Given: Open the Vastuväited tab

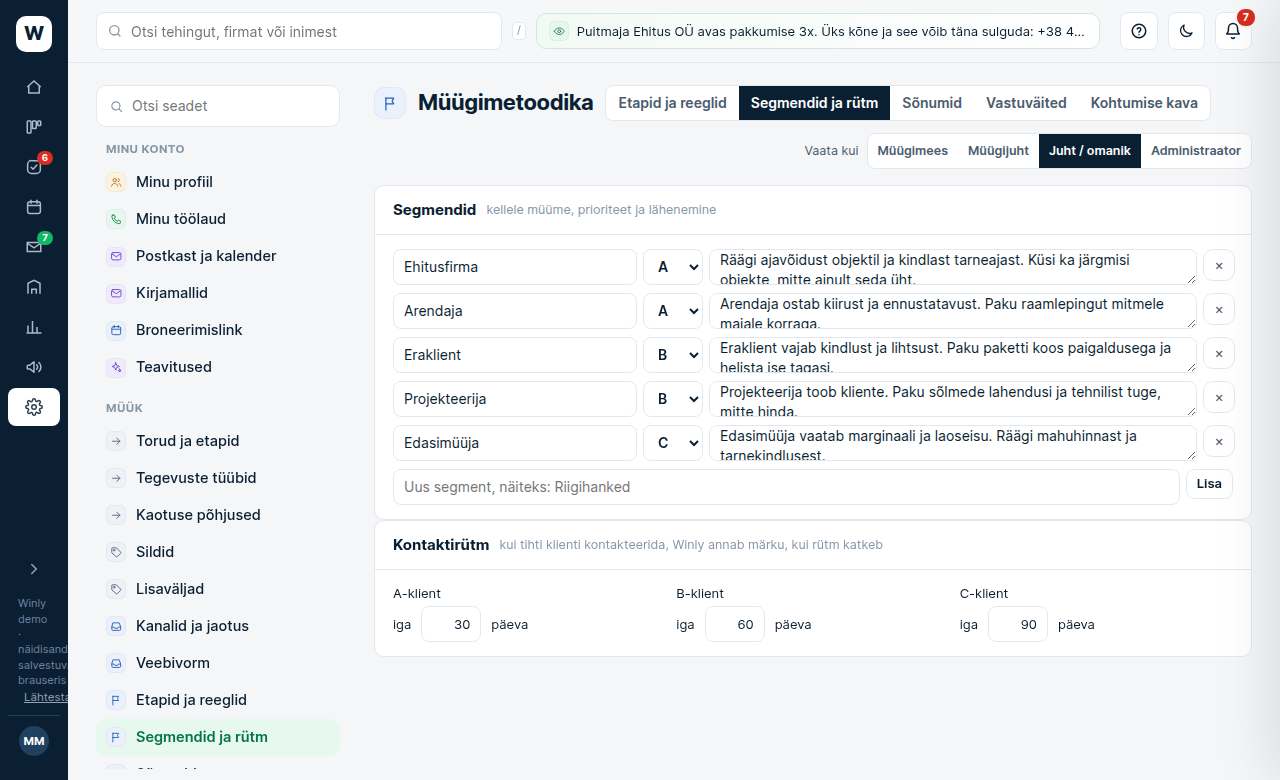Looking at the screenshot, I should (1026, 103).
